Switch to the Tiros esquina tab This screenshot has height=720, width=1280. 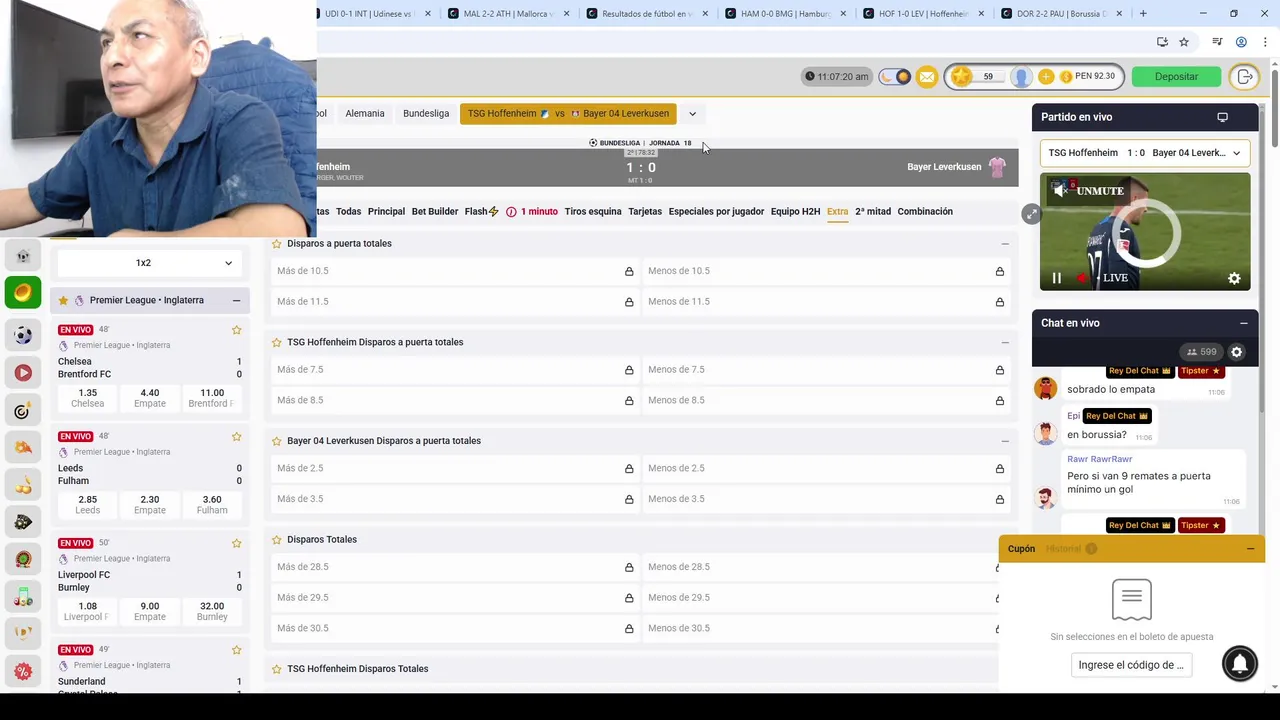[x=593, y=212]
